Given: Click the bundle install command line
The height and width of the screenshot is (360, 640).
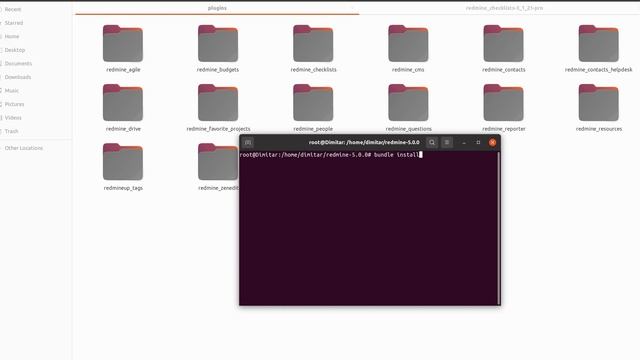Looking at the screenshot, I should tap(331, 155).
